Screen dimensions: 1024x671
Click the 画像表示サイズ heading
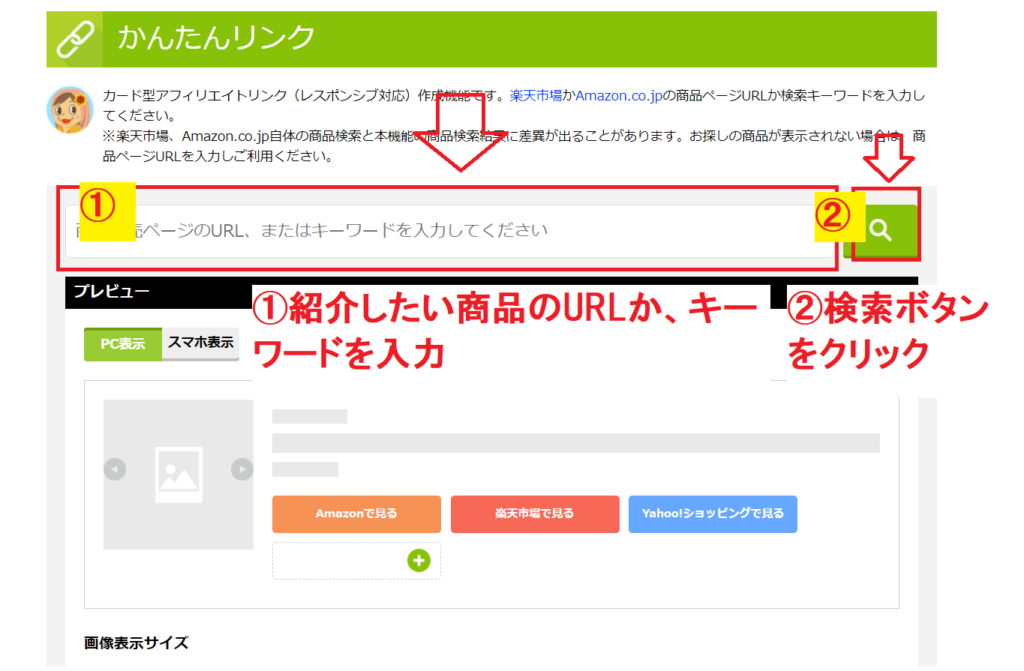(136, 642)
